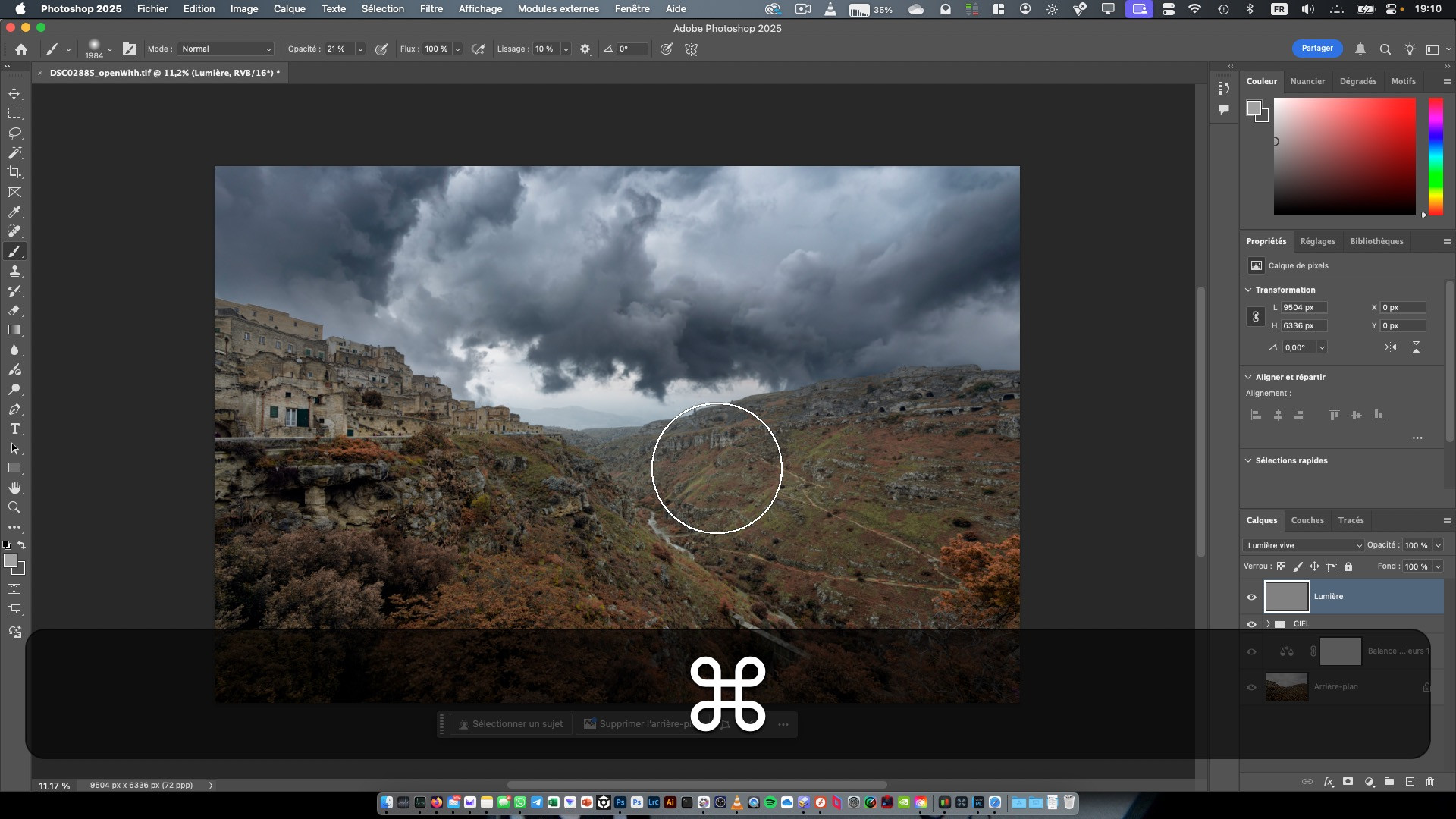
Task: Toggle width-height link constraint
Action: 1255,316
